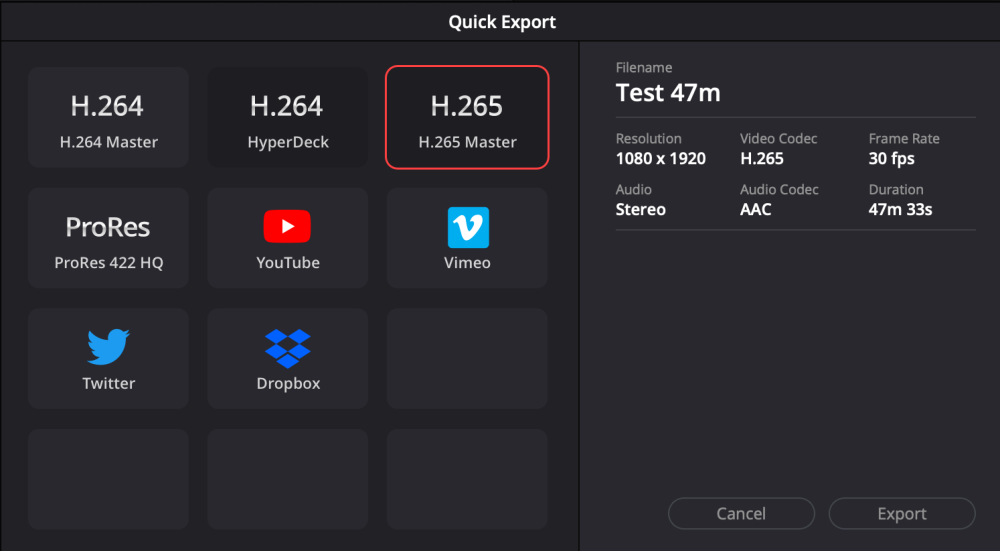Select the YouTube export preset
This screenshot has height=551, width=1000.
click(x=288, y=238)
